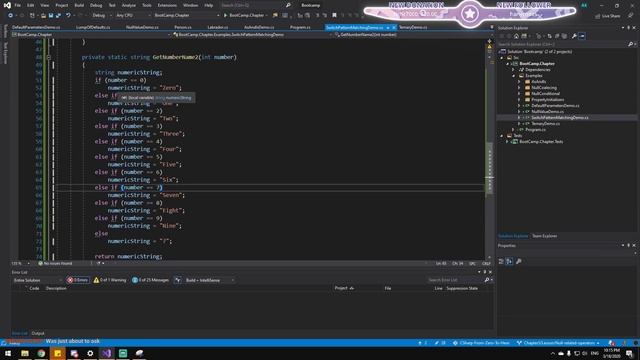This screenshot has width=640, height=360.
Task: Open the Build menu
Action: coord(79,5)
